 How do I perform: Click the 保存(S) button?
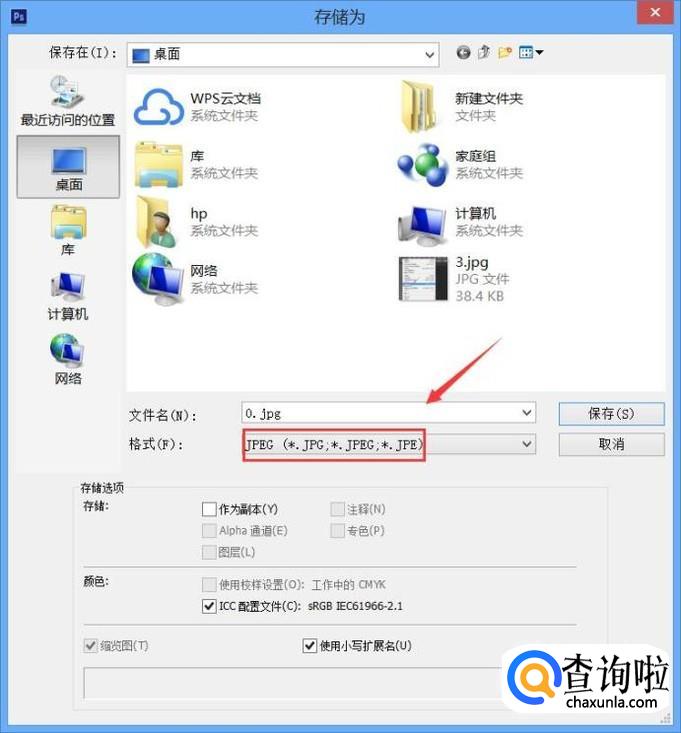tap(611, 414)
